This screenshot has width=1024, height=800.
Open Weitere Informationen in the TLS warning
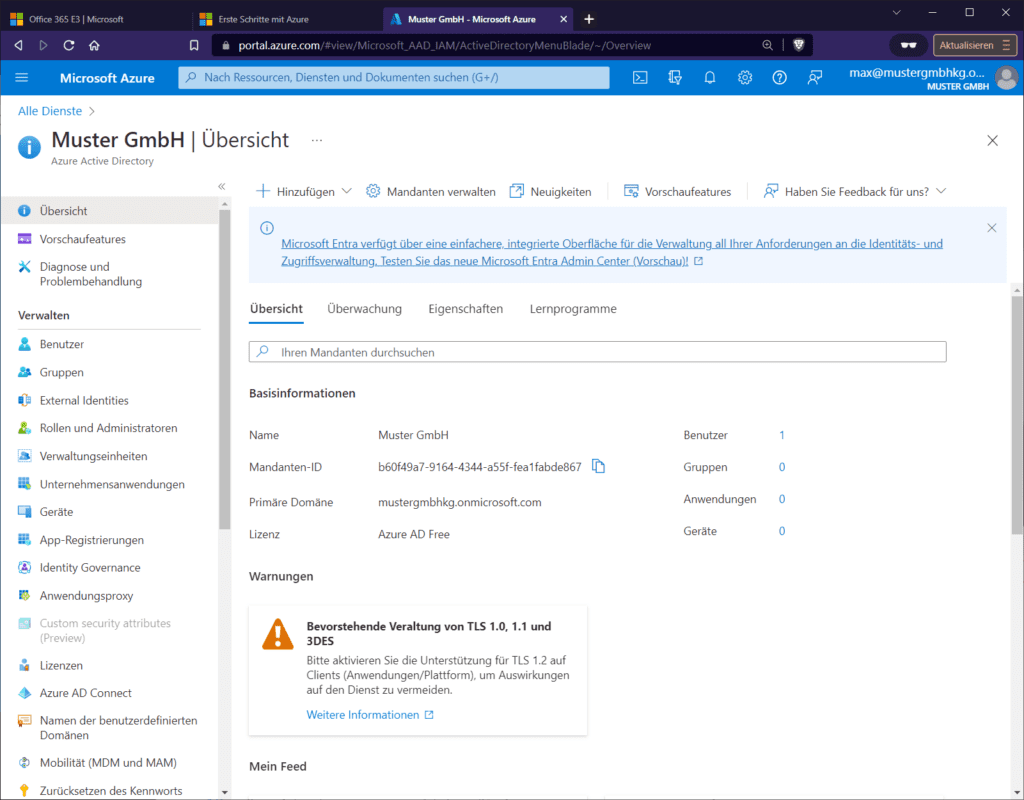(370, 715)
